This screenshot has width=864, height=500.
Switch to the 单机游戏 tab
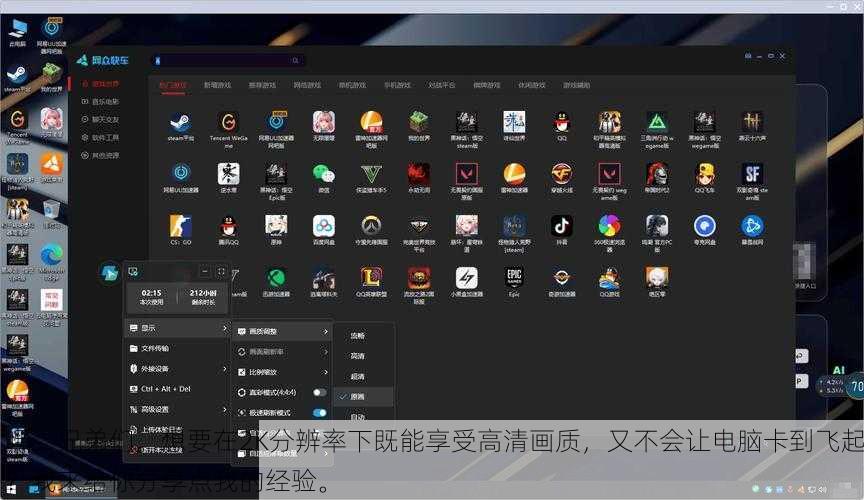pos(352,85)
